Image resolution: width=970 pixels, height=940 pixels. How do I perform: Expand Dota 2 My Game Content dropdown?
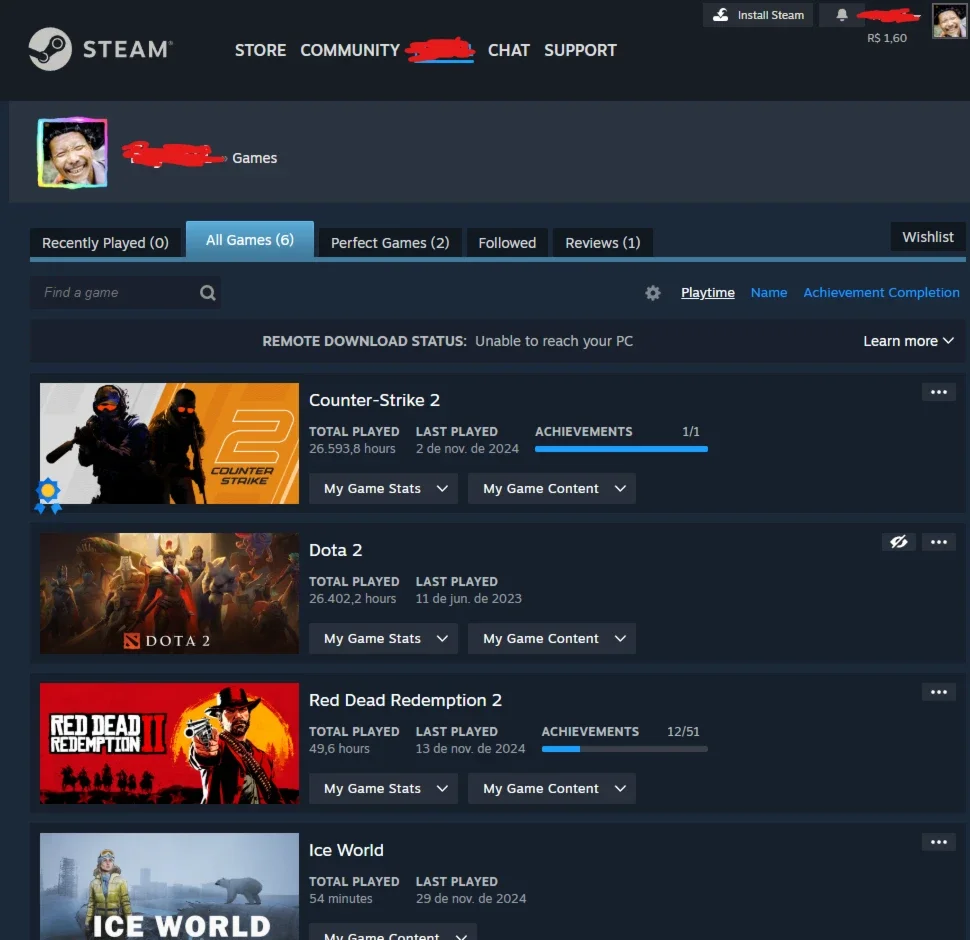551,638
